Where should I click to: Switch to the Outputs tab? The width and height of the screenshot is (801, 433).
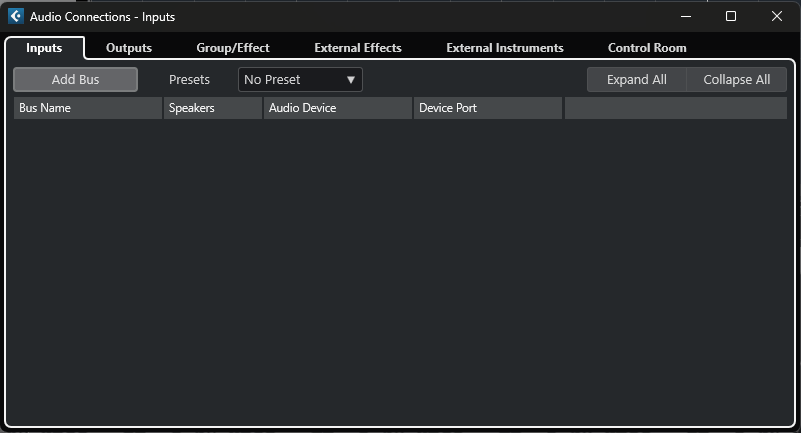(129, 48)
